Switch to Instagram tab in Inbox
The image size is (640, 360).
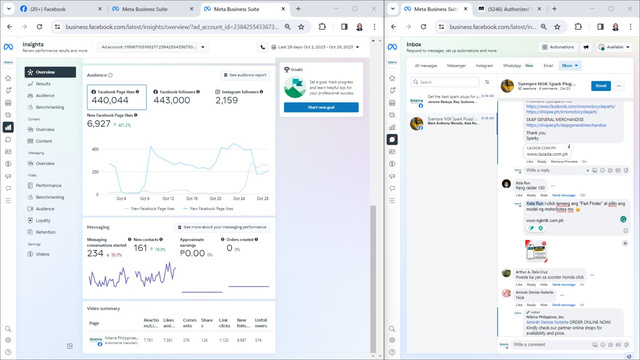point(484,66)
